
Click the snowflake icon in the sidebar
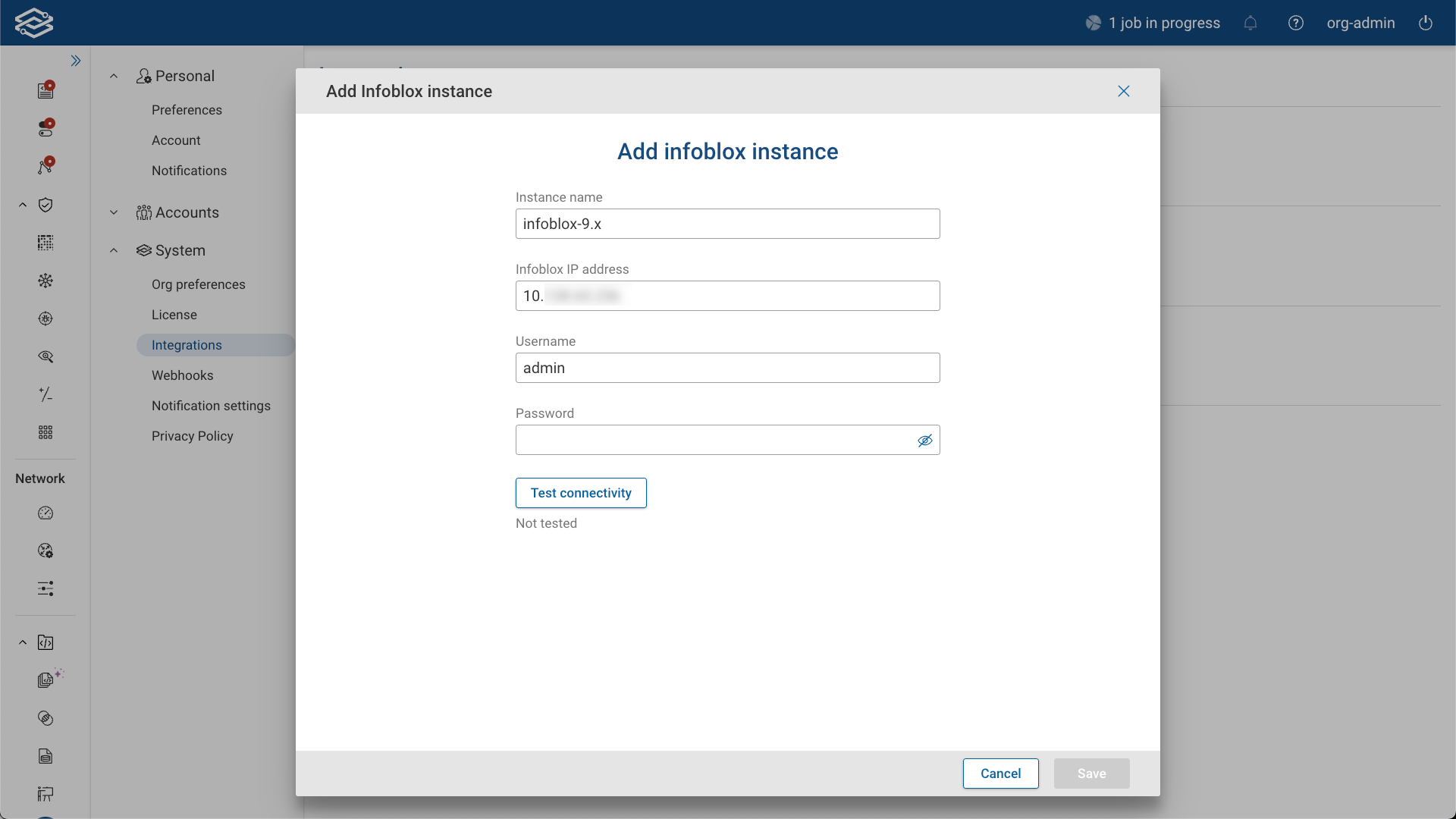(x=45, y=281)
